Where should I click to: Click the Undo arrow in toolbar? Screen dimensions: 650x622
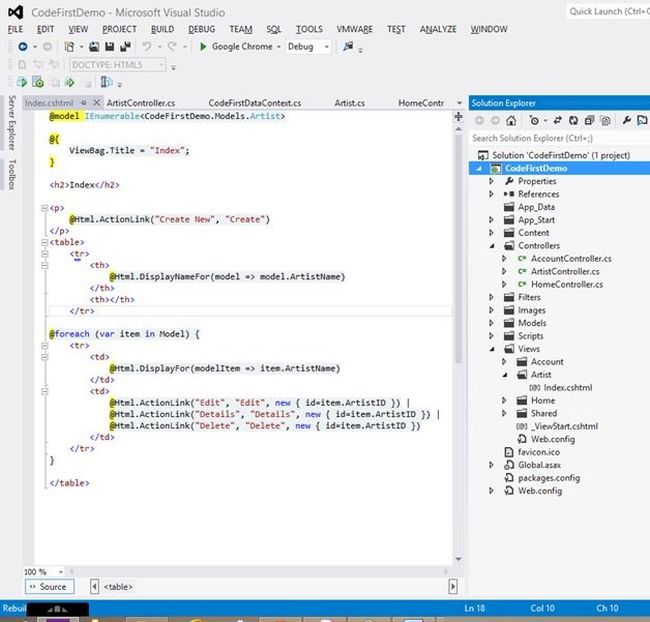pos(147,47)
